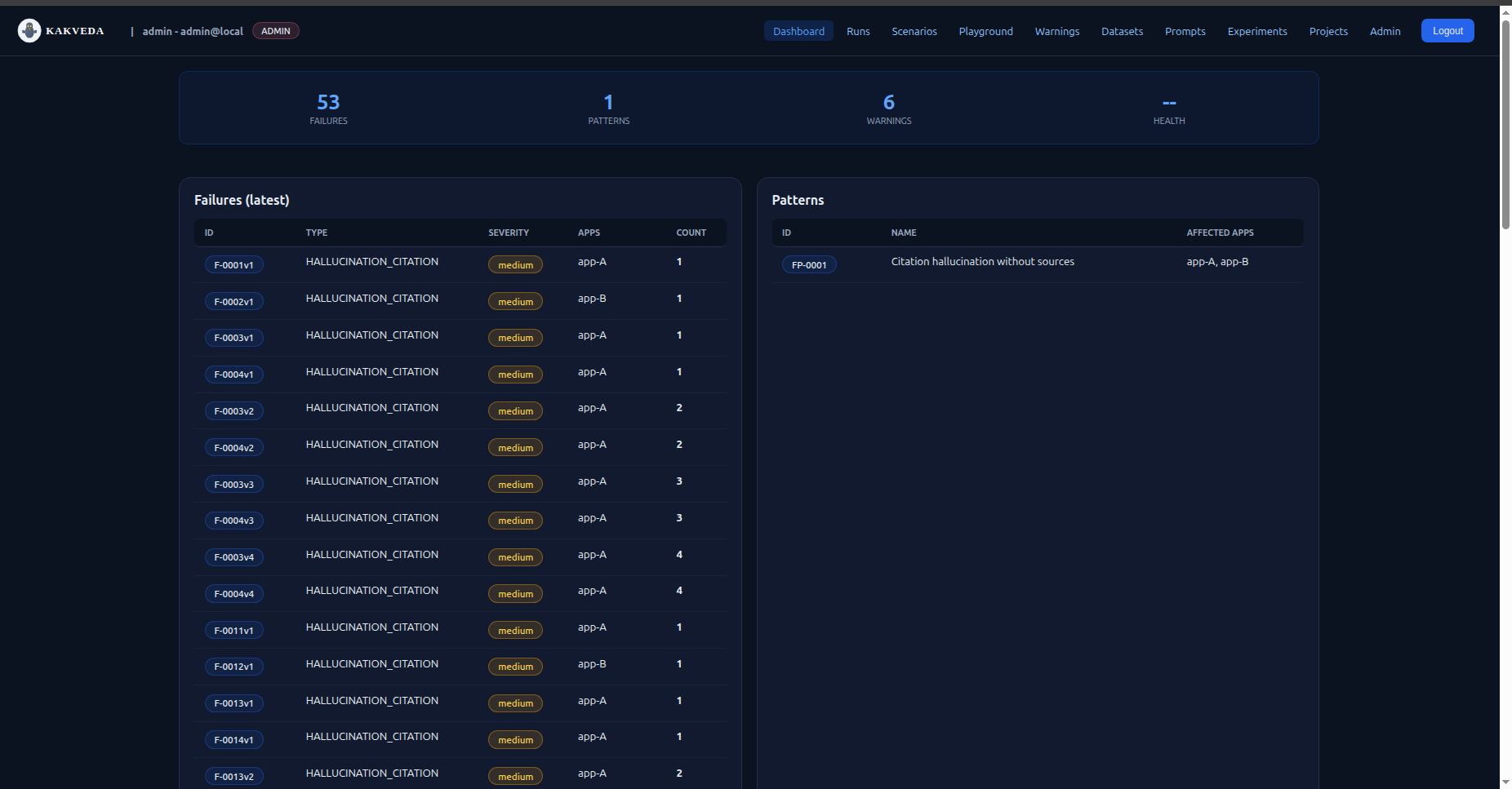Open the Datasets page
This screenshot has width=1512, height=789.
(x=1122, y=31)
